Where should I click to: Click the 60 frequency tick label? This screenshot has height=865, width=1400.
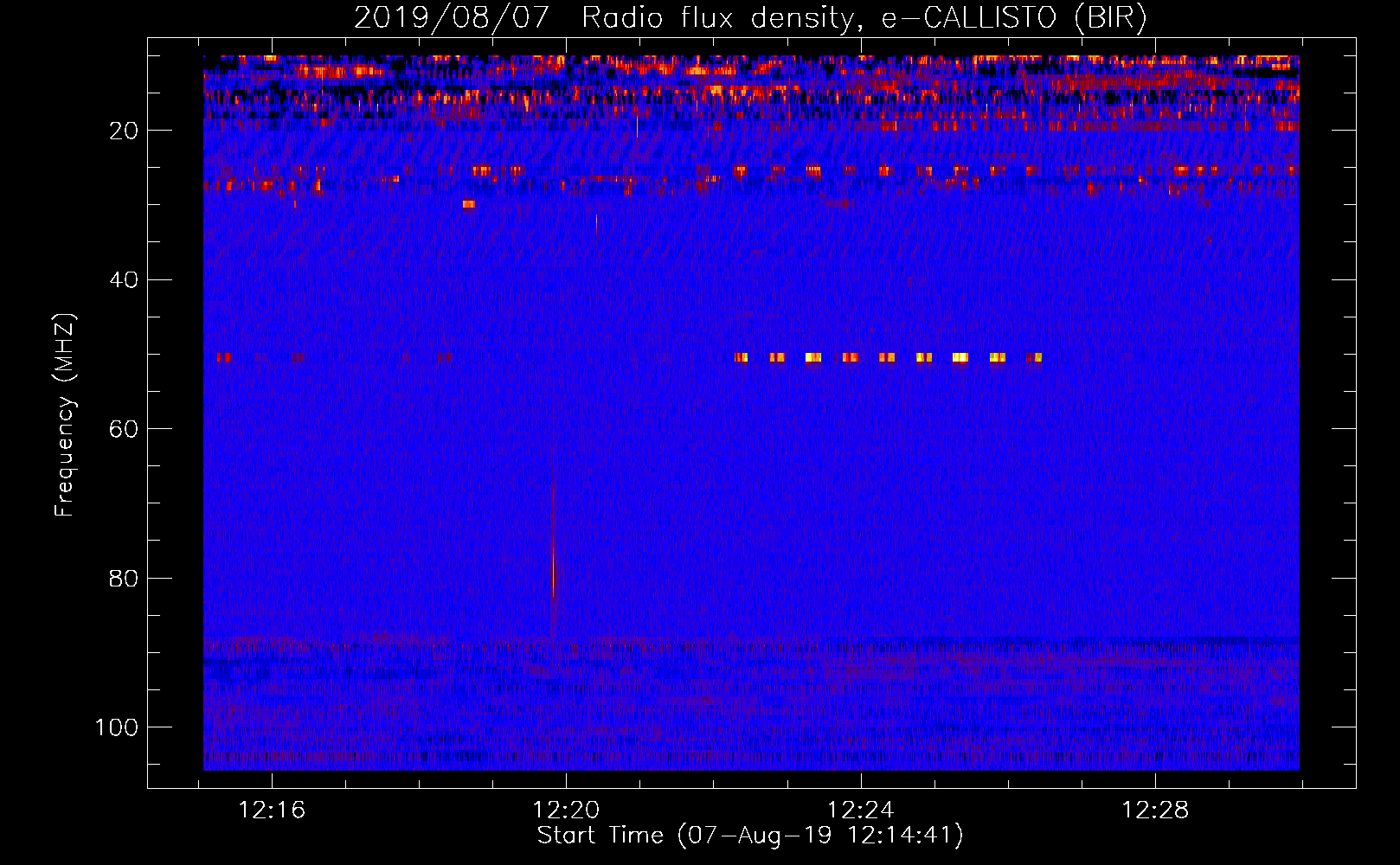tap(124, 429)
